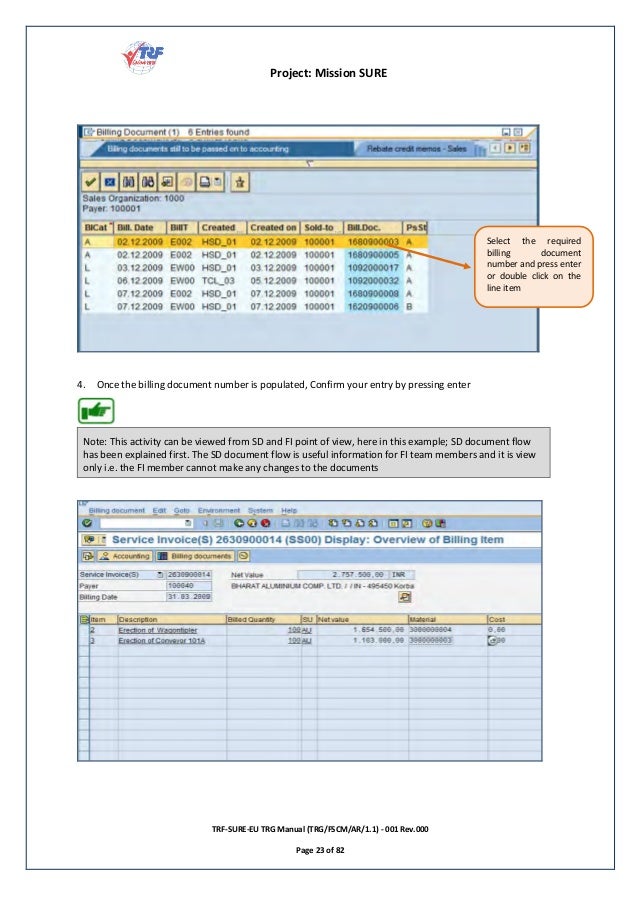Open the System menu
638x903 pixels.
[260, 510]
